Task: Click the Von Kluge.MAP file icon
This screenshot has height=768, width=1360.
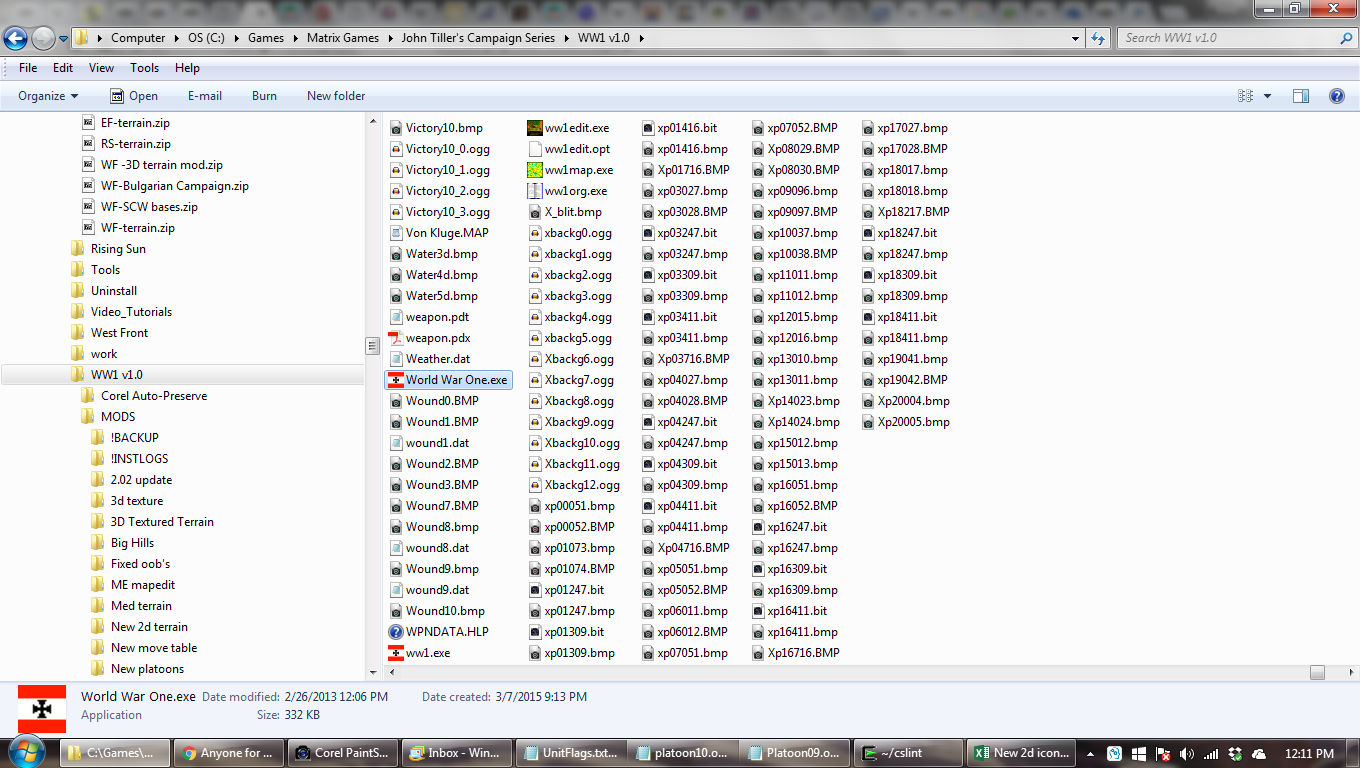Action: pos(396,233)
